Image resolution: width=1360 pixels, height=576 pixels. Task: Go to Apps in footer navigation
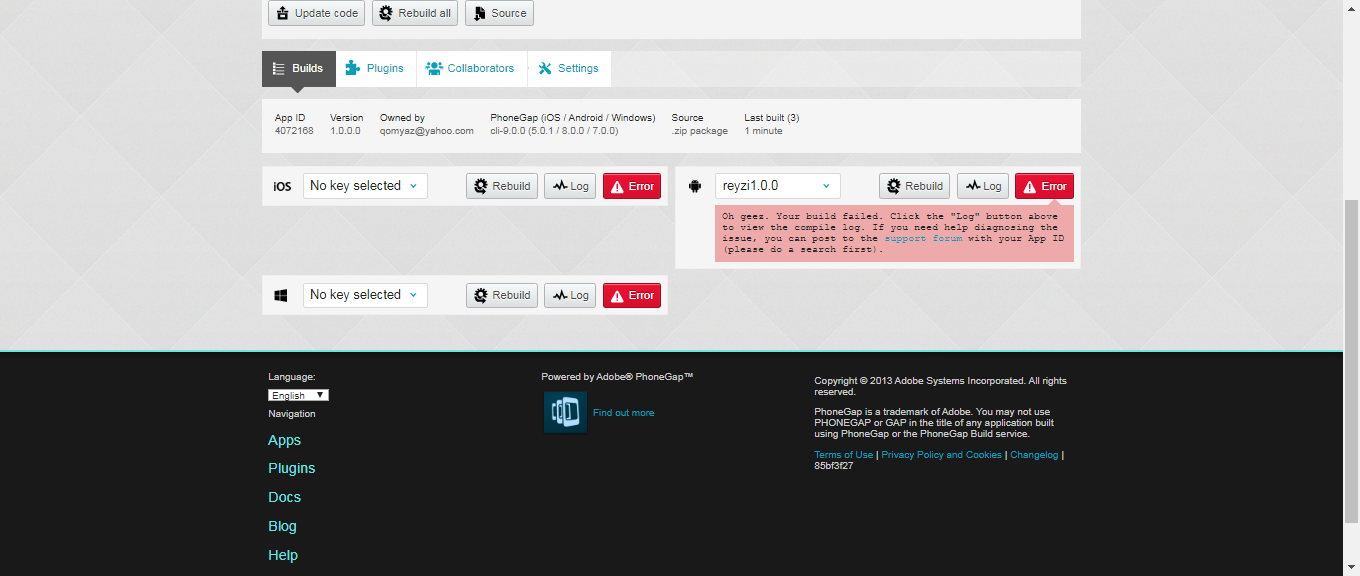point(284,440)
